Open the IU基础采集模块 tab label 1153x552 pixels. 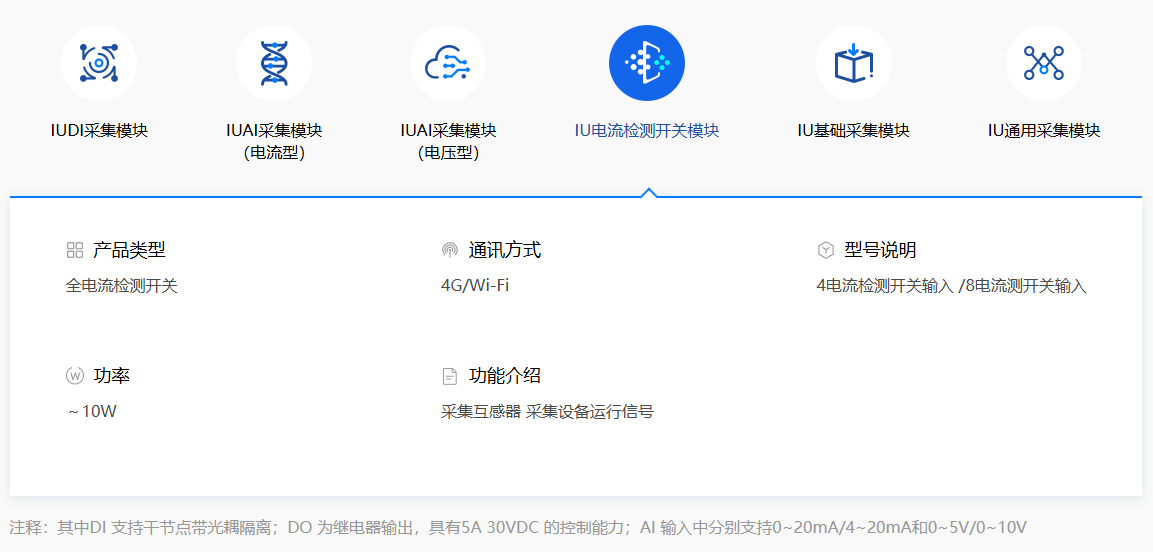click(854, 131)
